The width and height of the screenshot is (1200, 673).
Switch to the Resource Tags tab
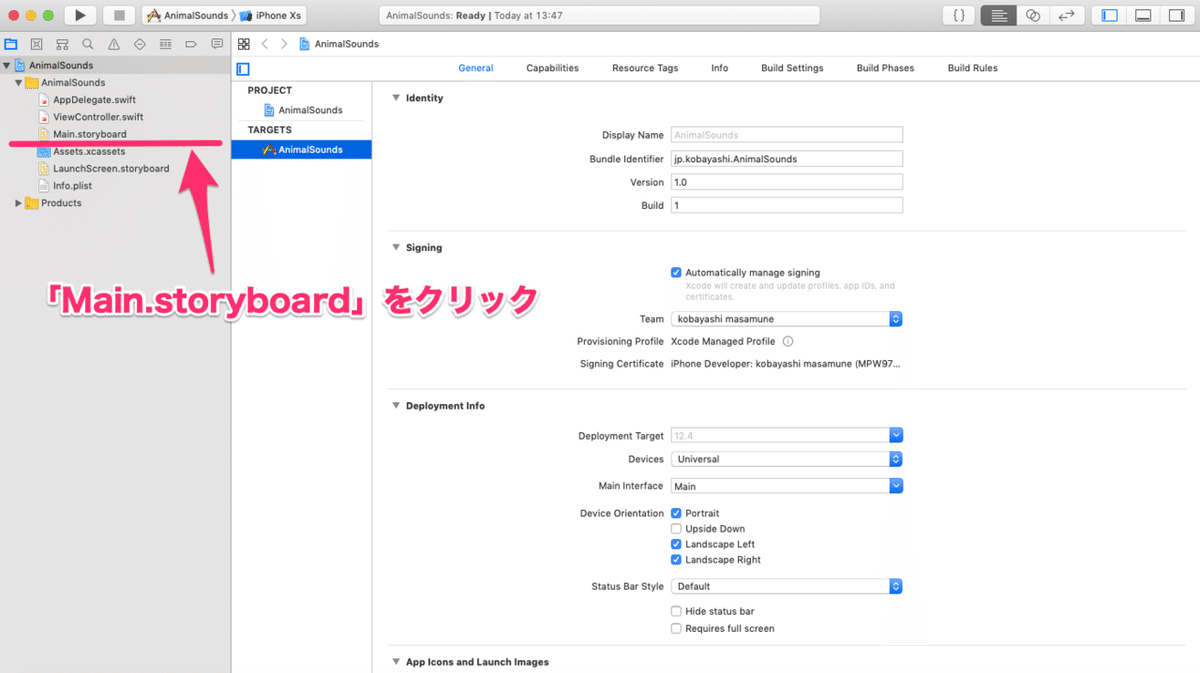[645, 68]
